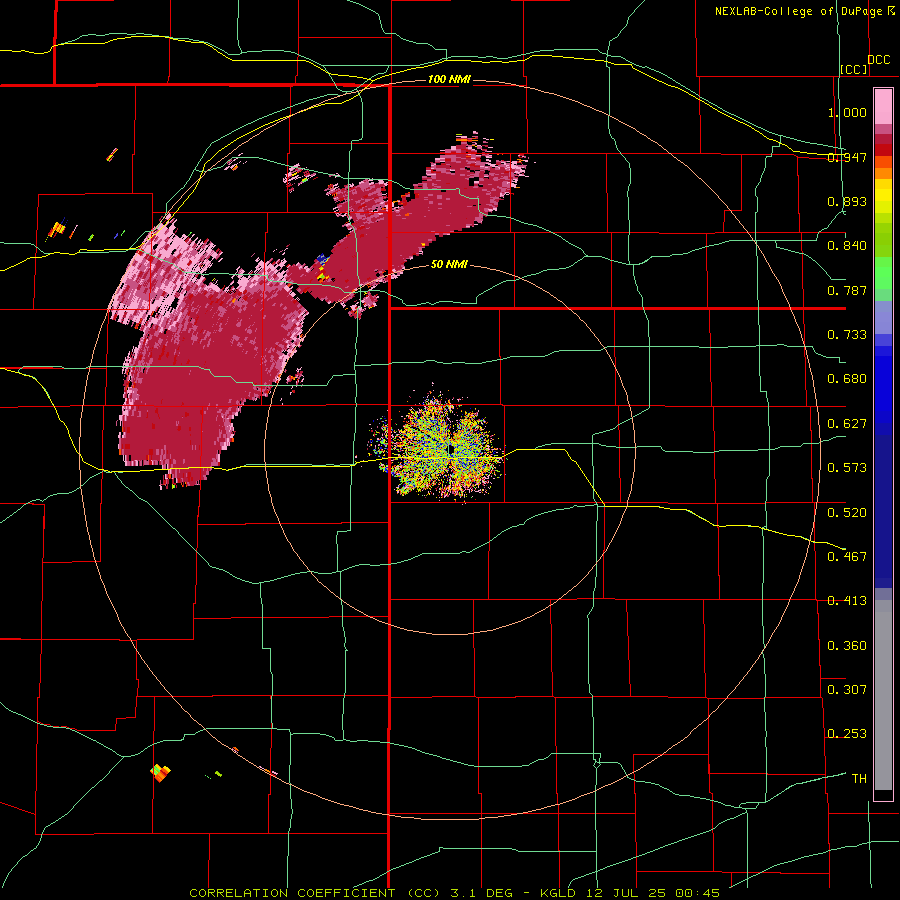The height and width of the screenshot is (900, 900).
Task: Click the TH label at scale bottom
Action: 859,779
